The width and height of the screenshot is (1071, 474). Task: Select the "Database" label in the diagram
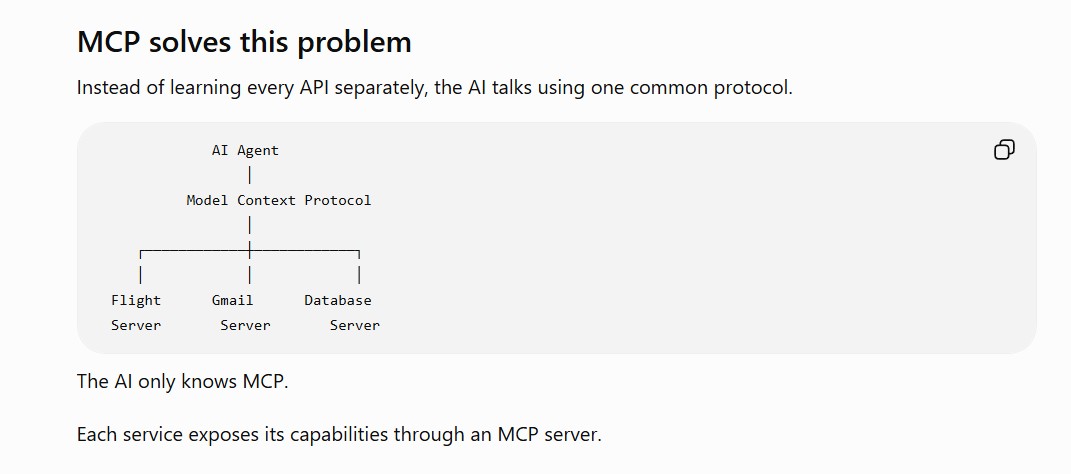point(337,301)
